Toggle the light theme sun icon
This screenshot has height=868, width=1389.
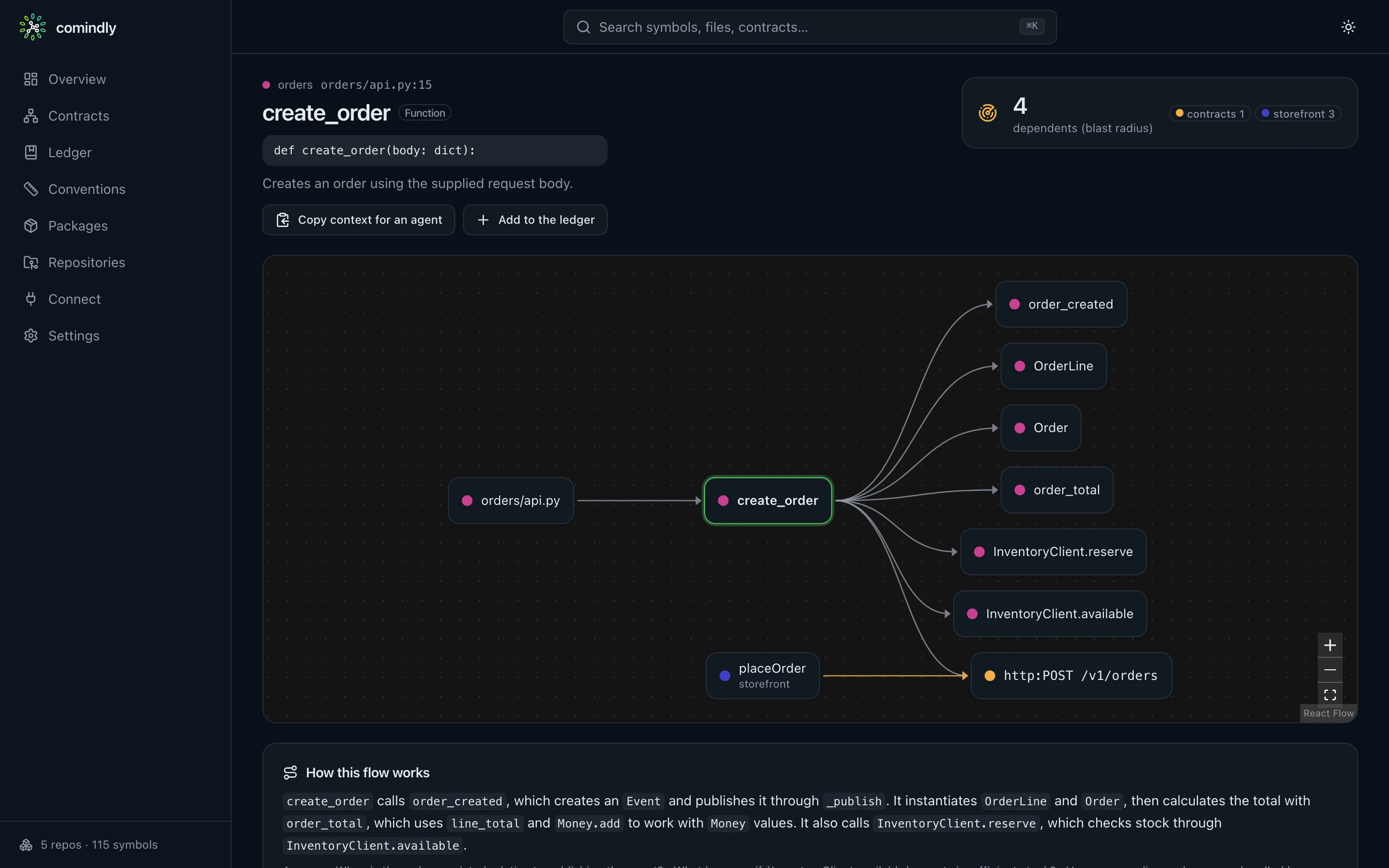(1348, 27)
